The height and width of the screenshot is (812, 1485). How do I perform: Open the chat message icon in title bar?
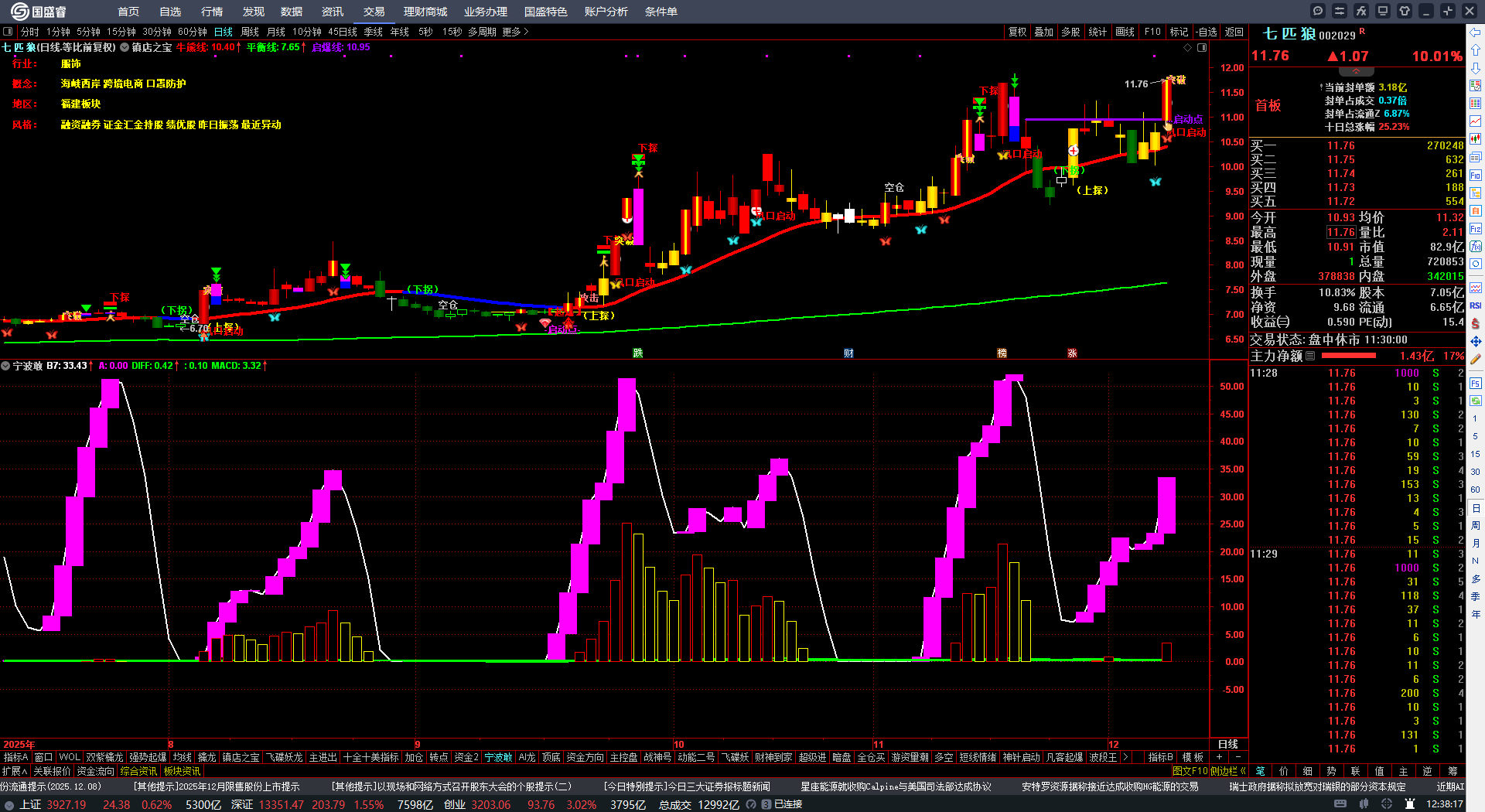pos(1318,11)
